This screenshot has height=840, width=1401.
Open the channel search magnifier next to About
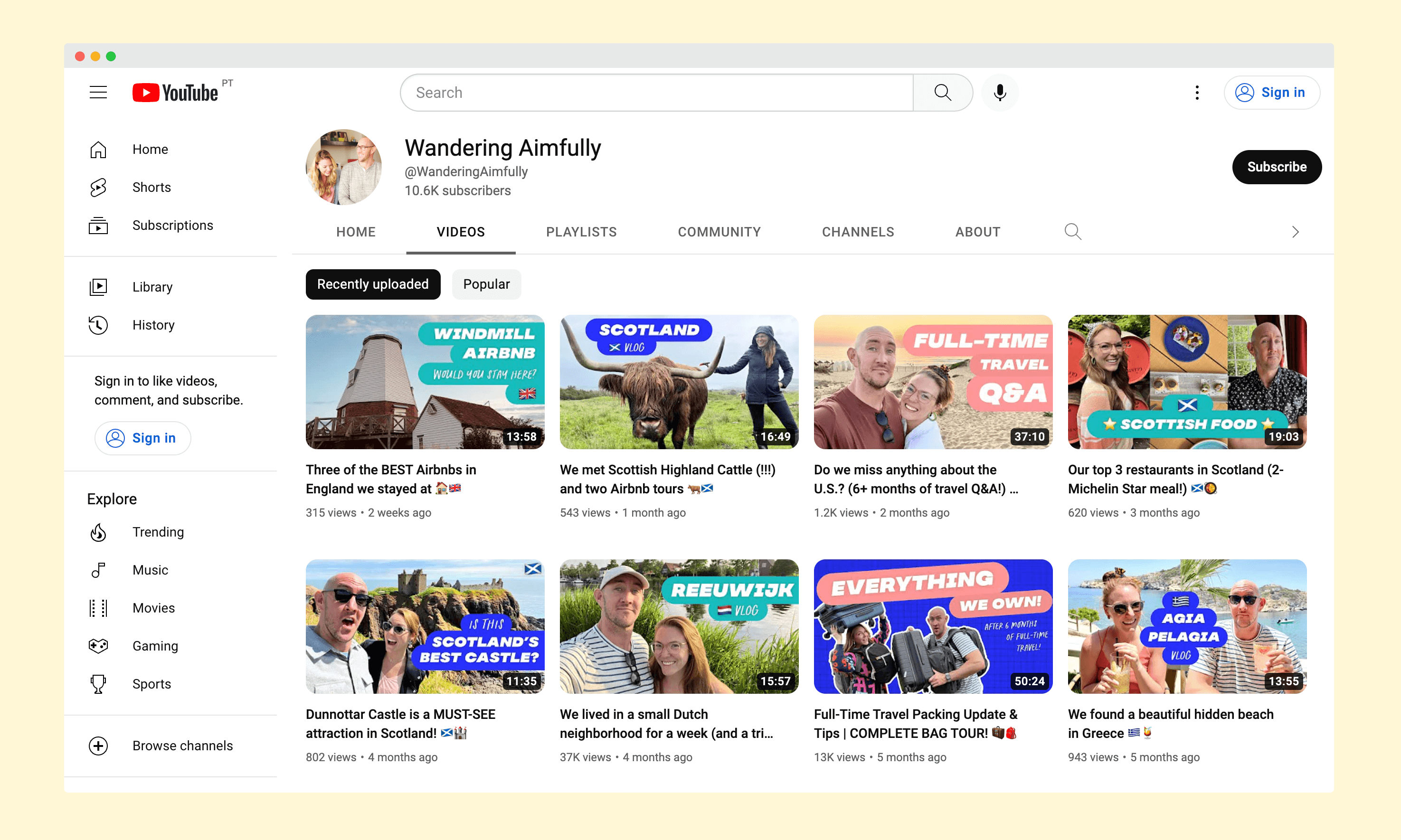[x=1073, y=232]
